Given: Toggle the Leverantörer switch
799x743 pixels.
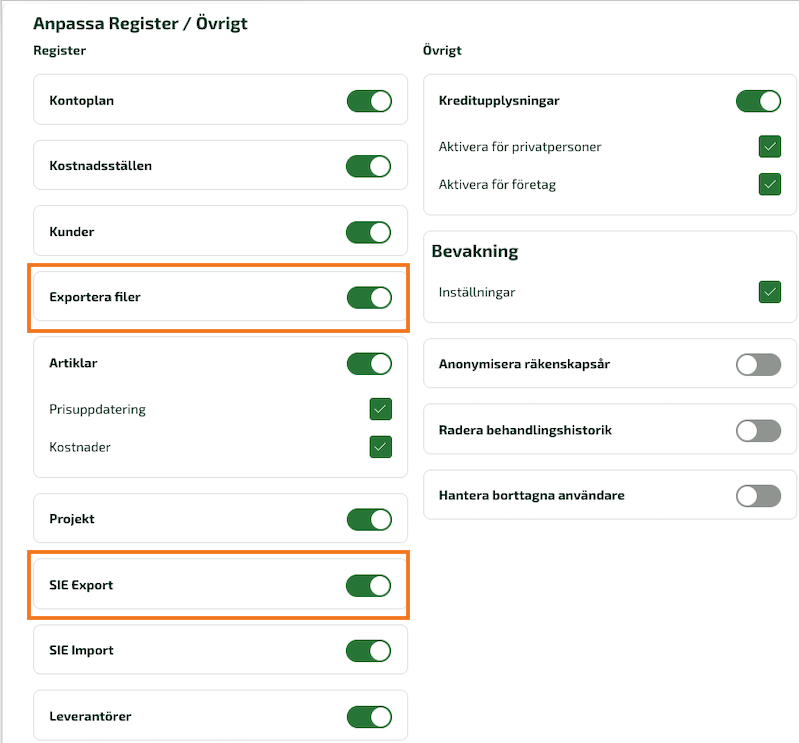Looking at the screenshot, I should [x=369, y=717].
